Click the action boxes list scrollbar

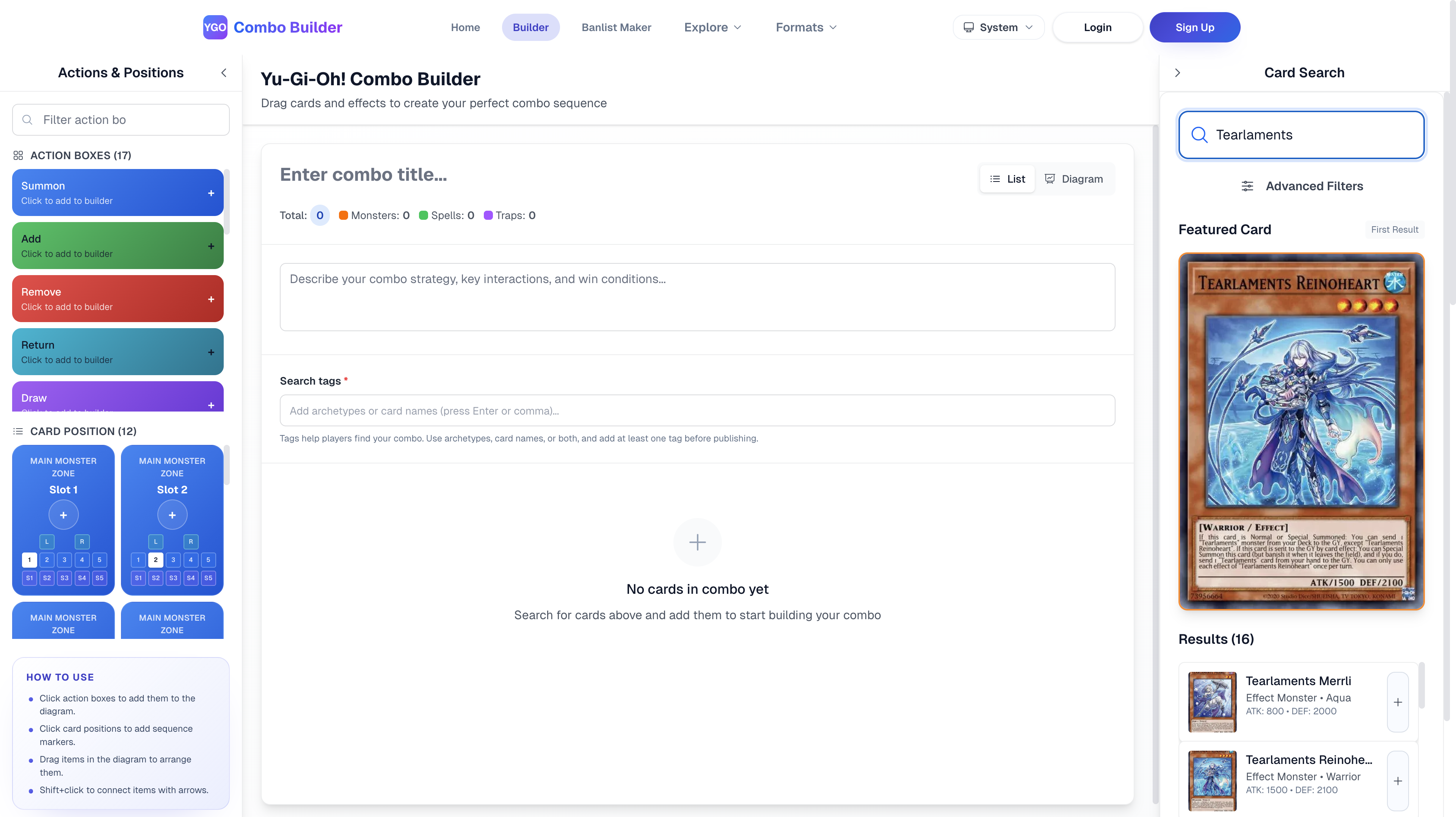point(227,202)
